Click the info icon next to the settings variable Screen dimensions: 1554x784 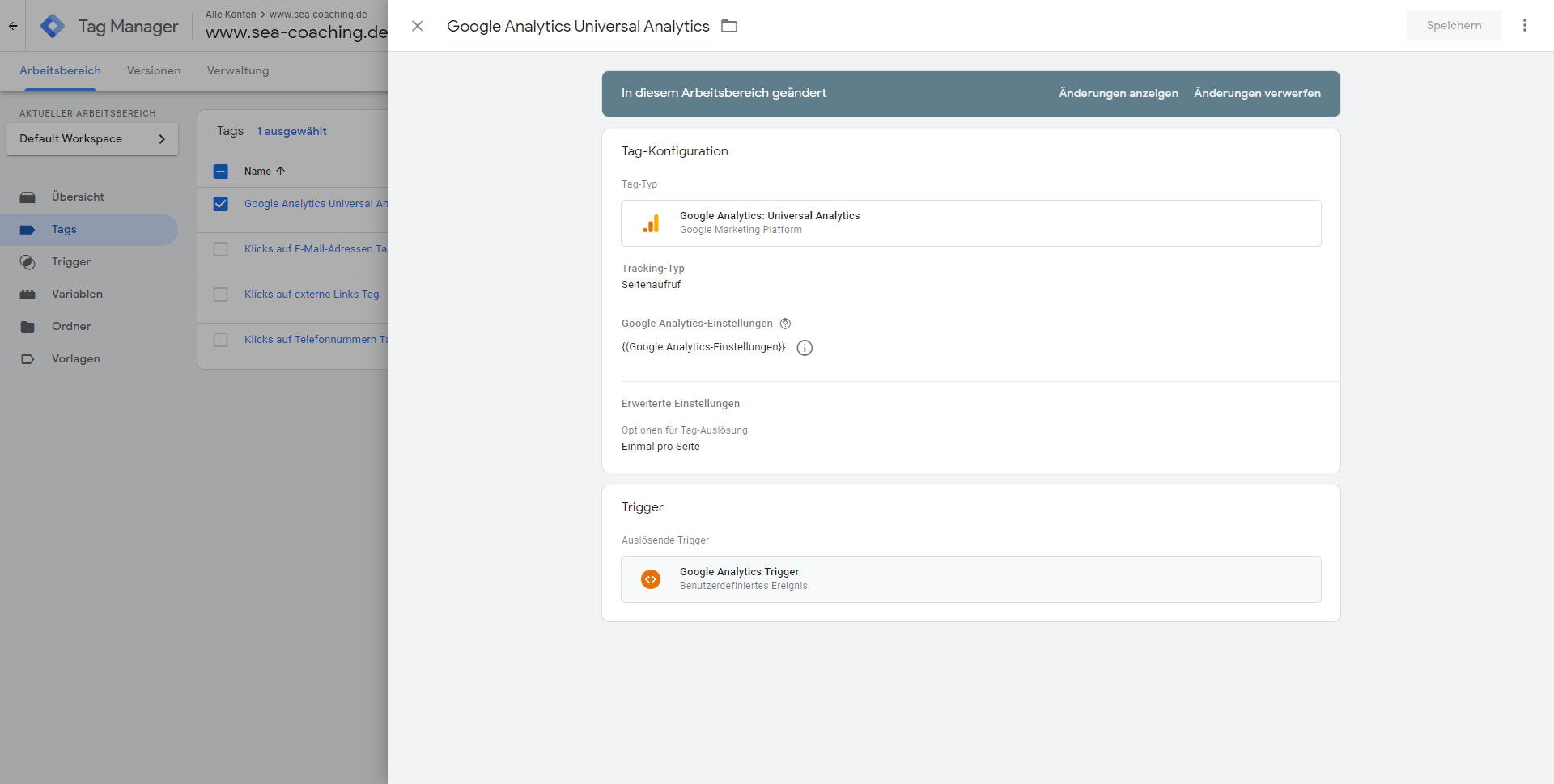click(x=805, y=348)
